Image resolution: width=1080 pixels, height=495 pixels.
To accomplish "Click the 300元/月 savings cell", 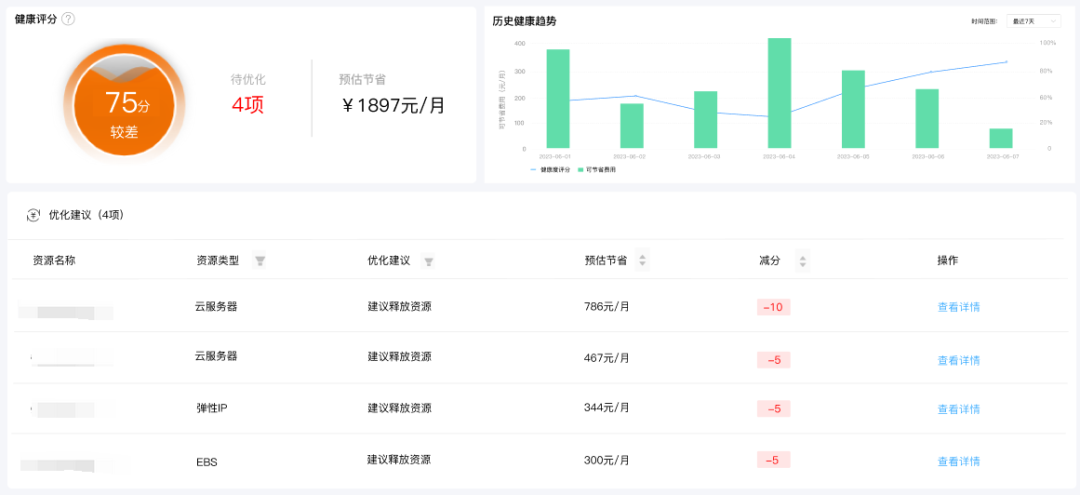I will pos(607,459).
